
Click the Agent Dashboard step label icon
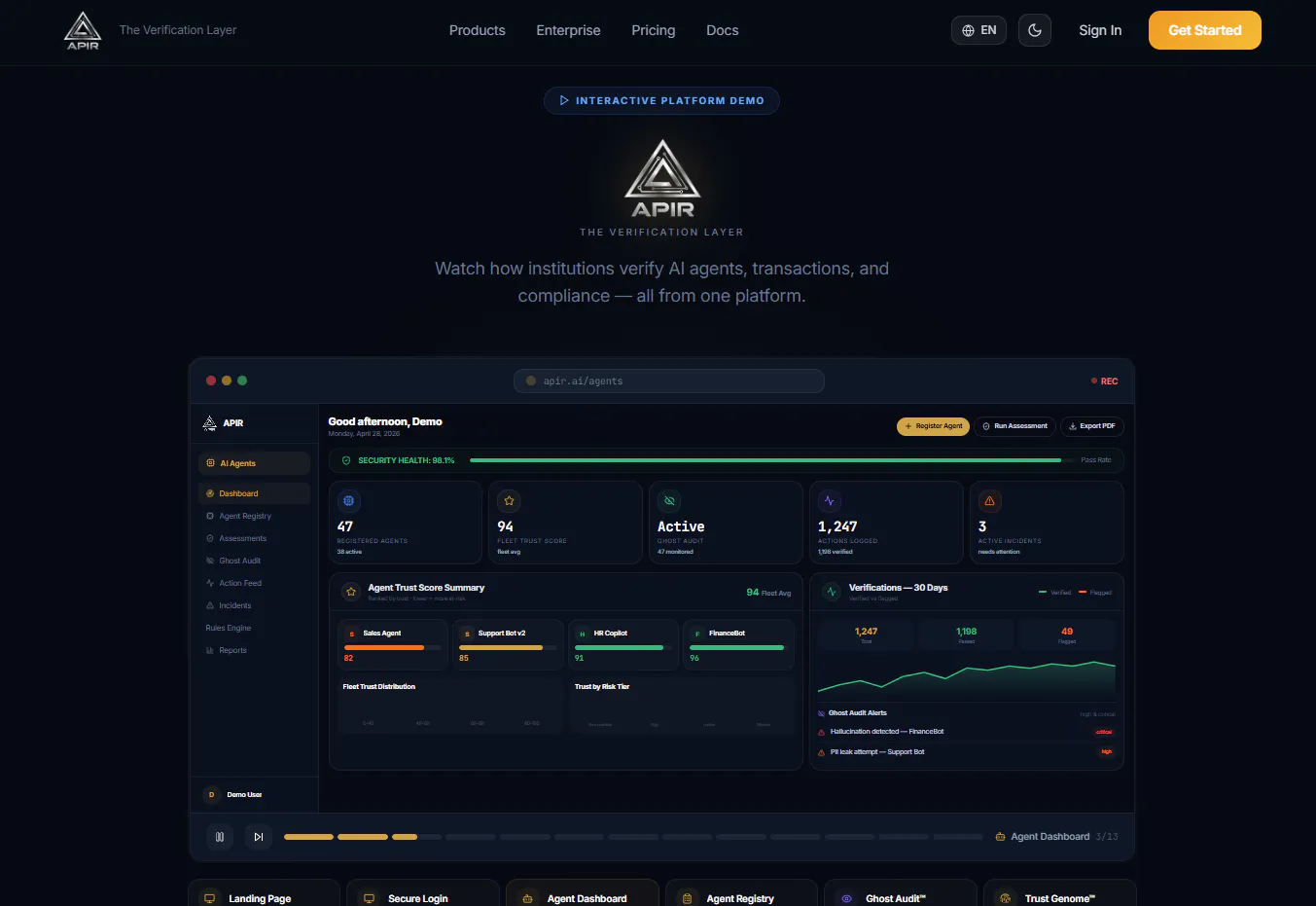point(1000,837)
